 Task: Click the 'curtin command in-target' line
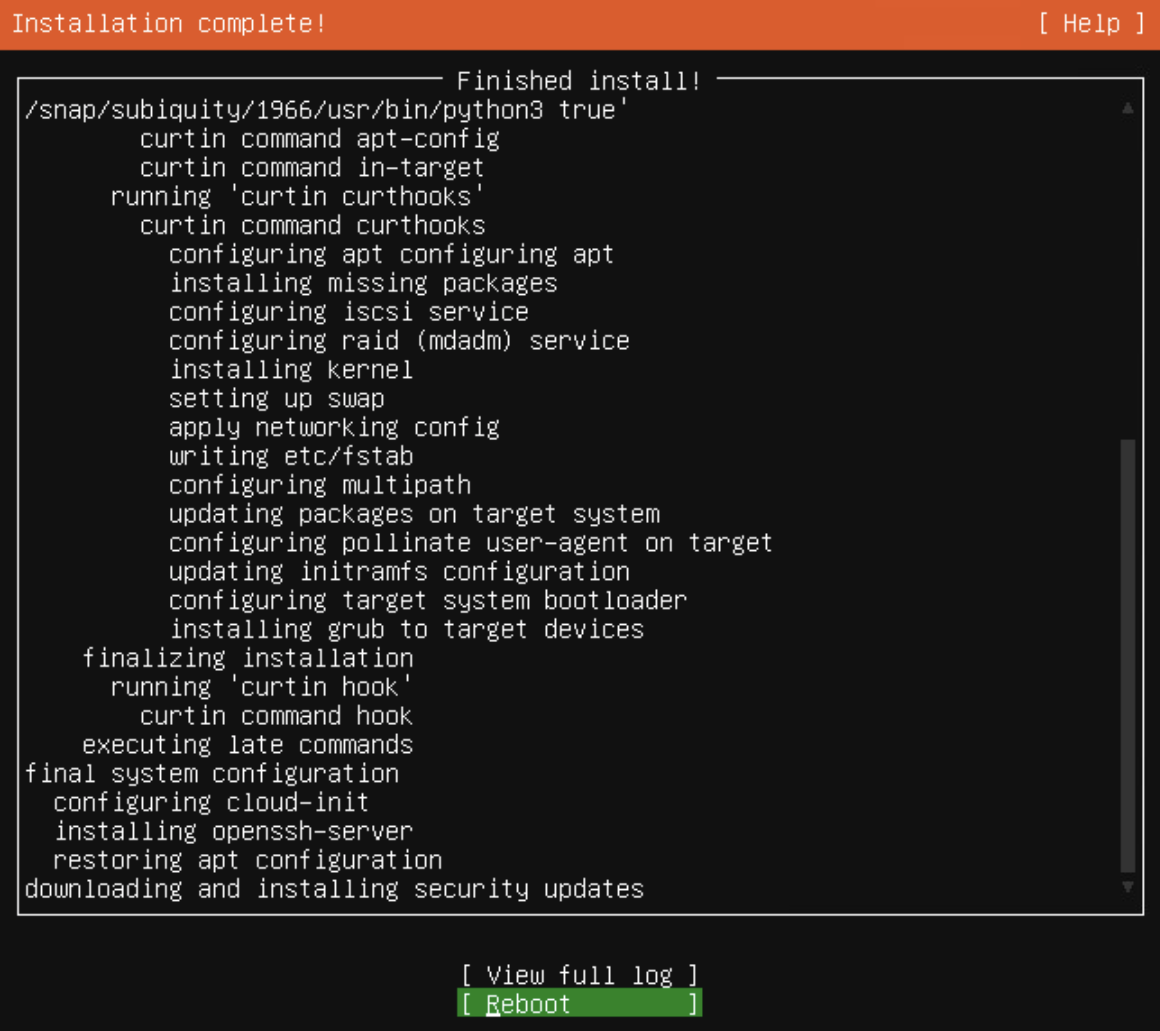pos(312,167)
